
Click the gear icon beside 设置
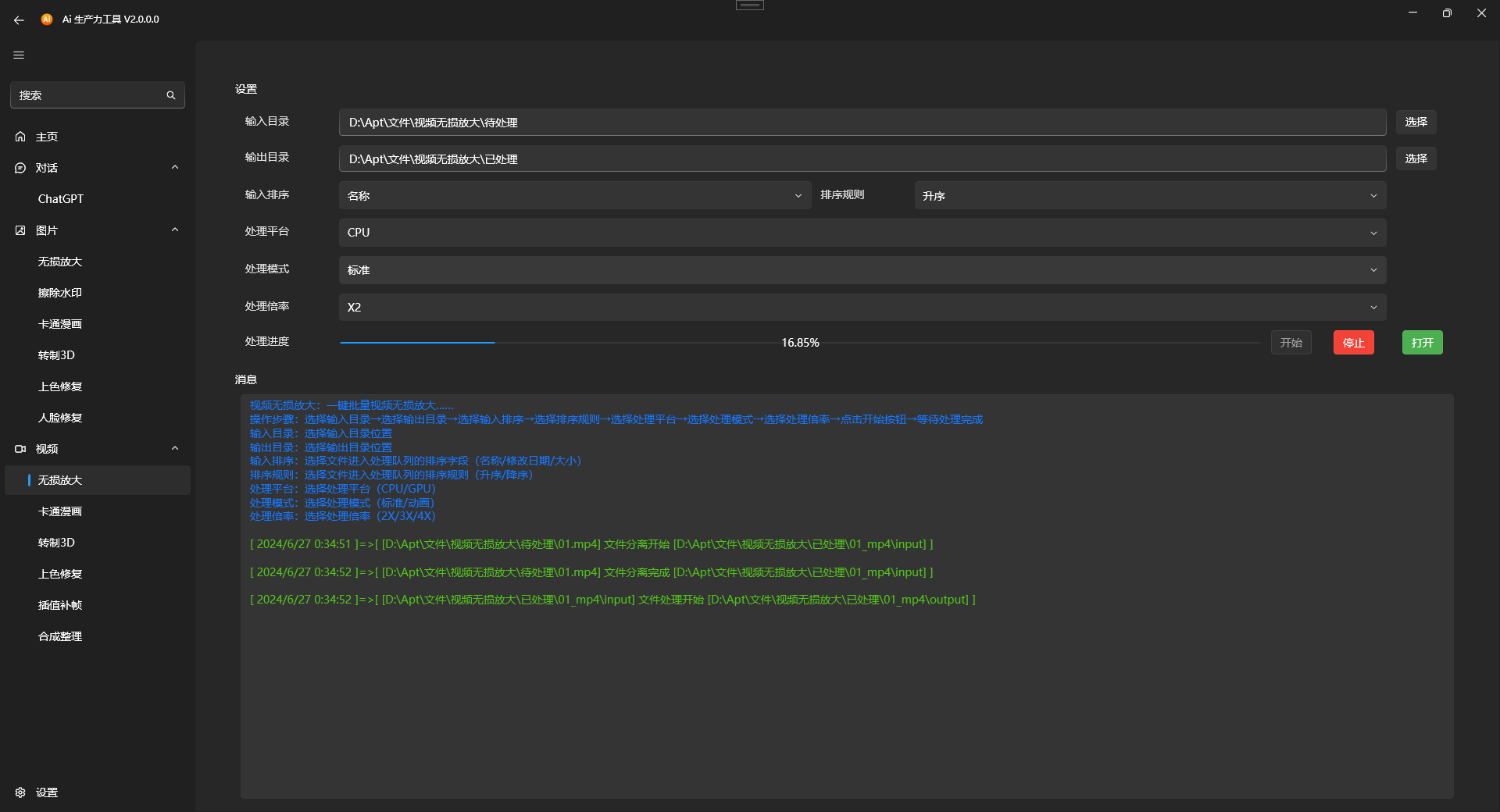click(x=20, y=792)
